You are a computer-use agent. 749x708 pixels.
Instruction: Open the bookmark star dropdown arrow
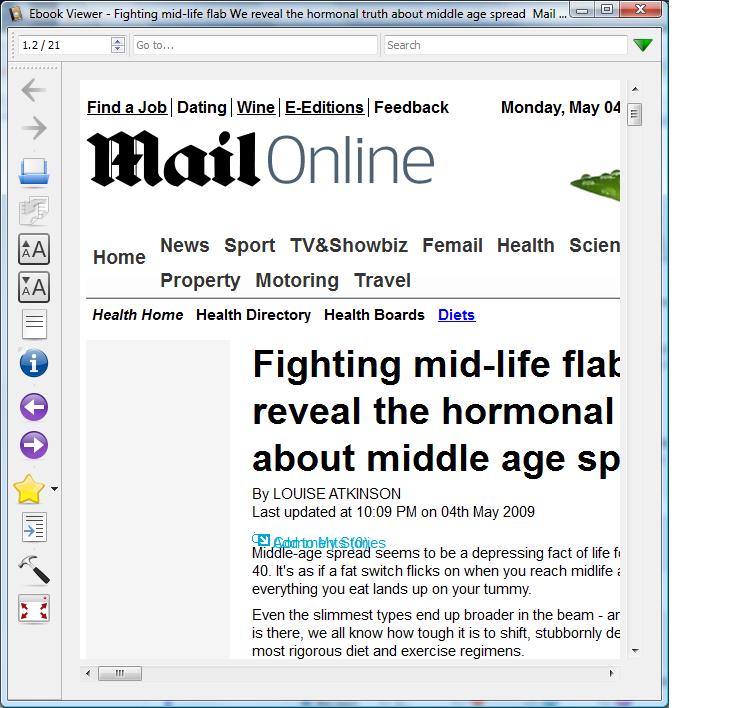coord(54,489)
